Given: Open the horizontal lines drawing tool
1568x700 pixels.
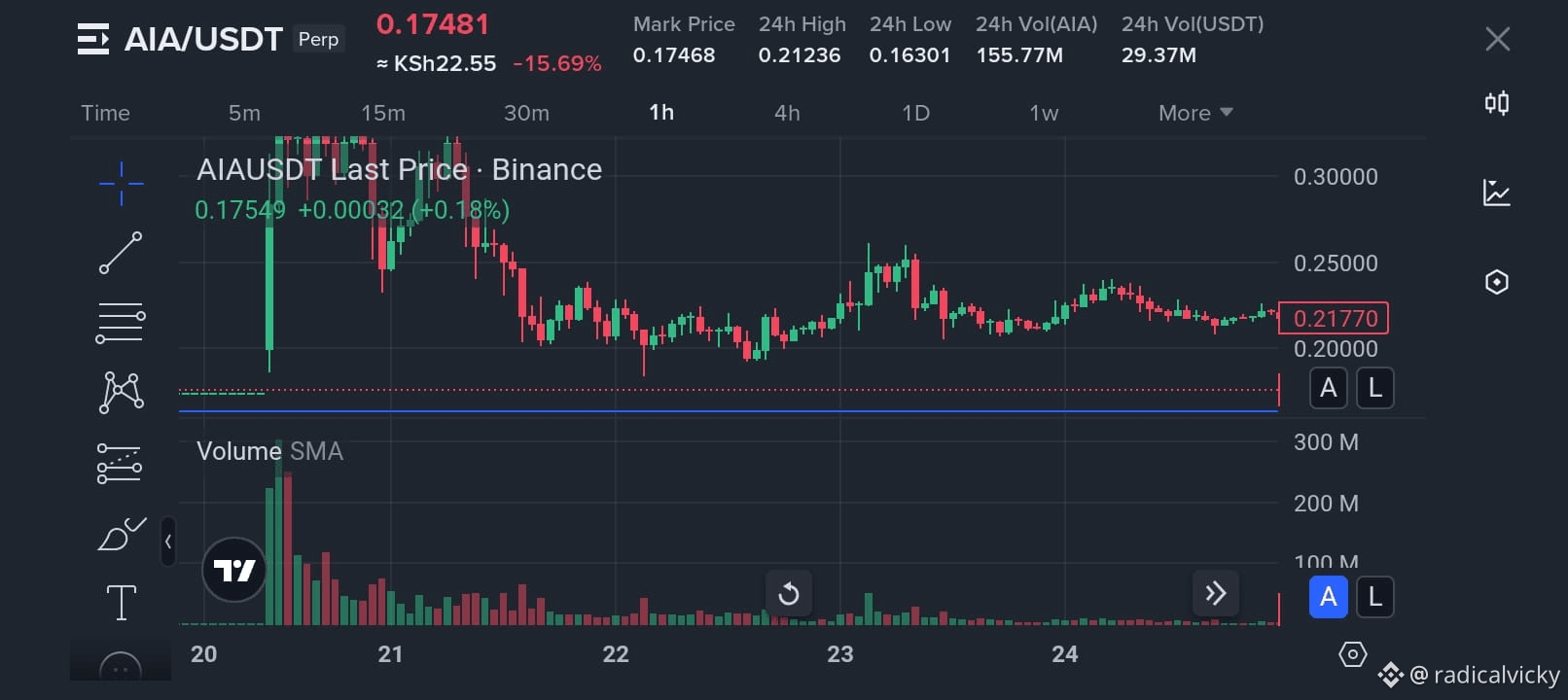Looking at the screenshot, I should [121, 321].
